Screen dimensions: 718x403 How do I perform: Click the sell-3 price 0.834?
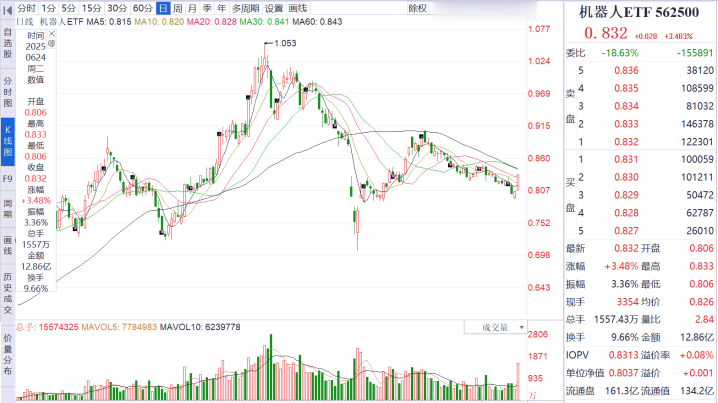(626, 106)
